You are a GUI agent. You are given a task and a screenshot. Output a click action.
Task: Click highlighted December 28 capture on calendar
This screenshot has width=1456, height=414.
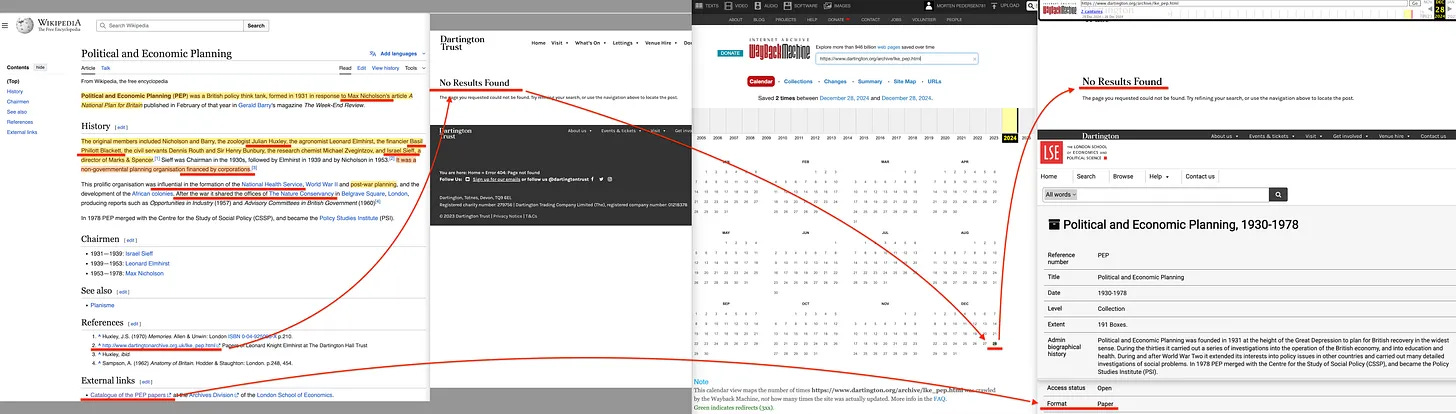995,345
